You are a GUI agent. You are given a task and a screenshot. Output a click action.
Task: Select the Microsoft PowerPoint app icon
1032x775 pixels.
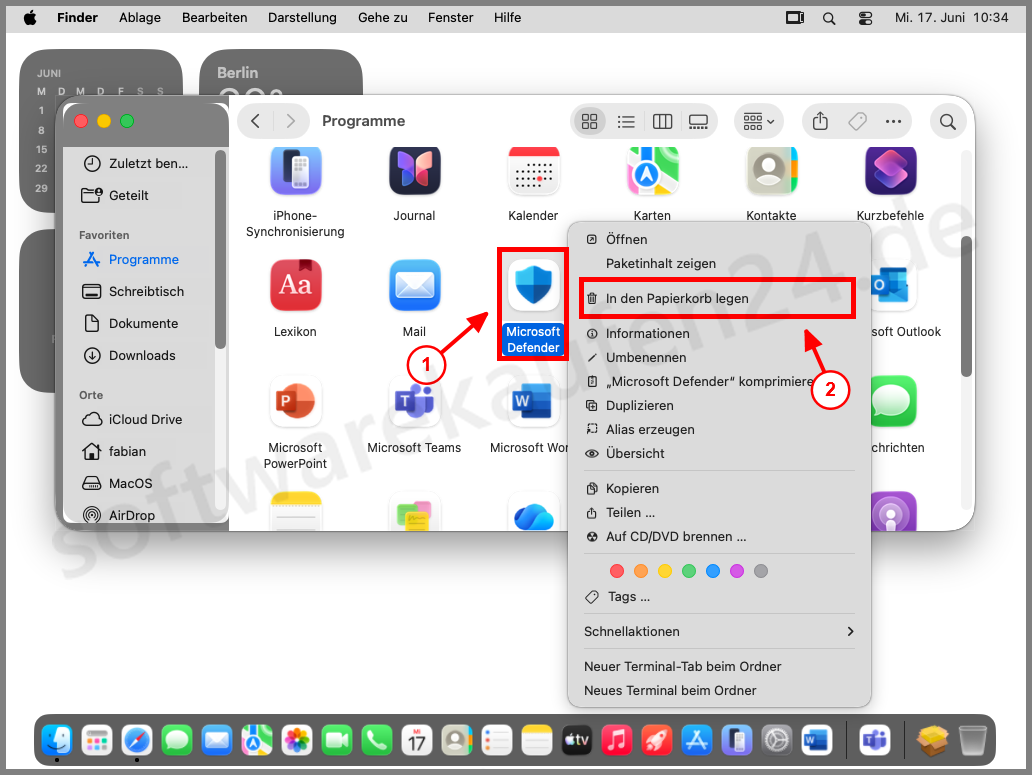(x=296, y=401)
